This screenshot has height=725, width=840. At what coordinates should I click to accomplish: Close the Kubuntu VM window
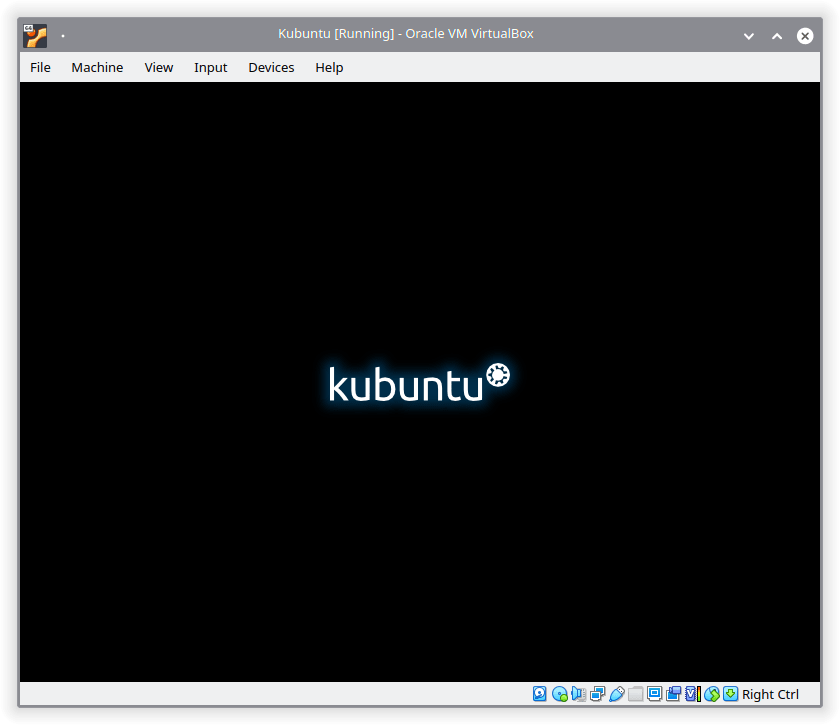(805, 36)
